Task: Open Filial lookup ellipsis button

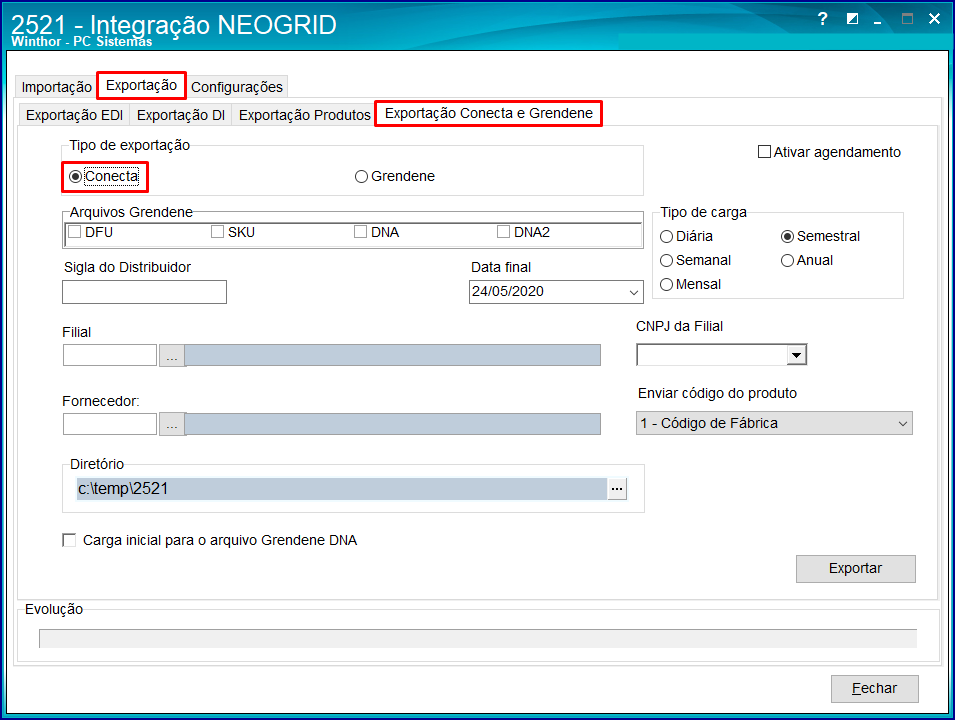Action: [x=172, y=355]
